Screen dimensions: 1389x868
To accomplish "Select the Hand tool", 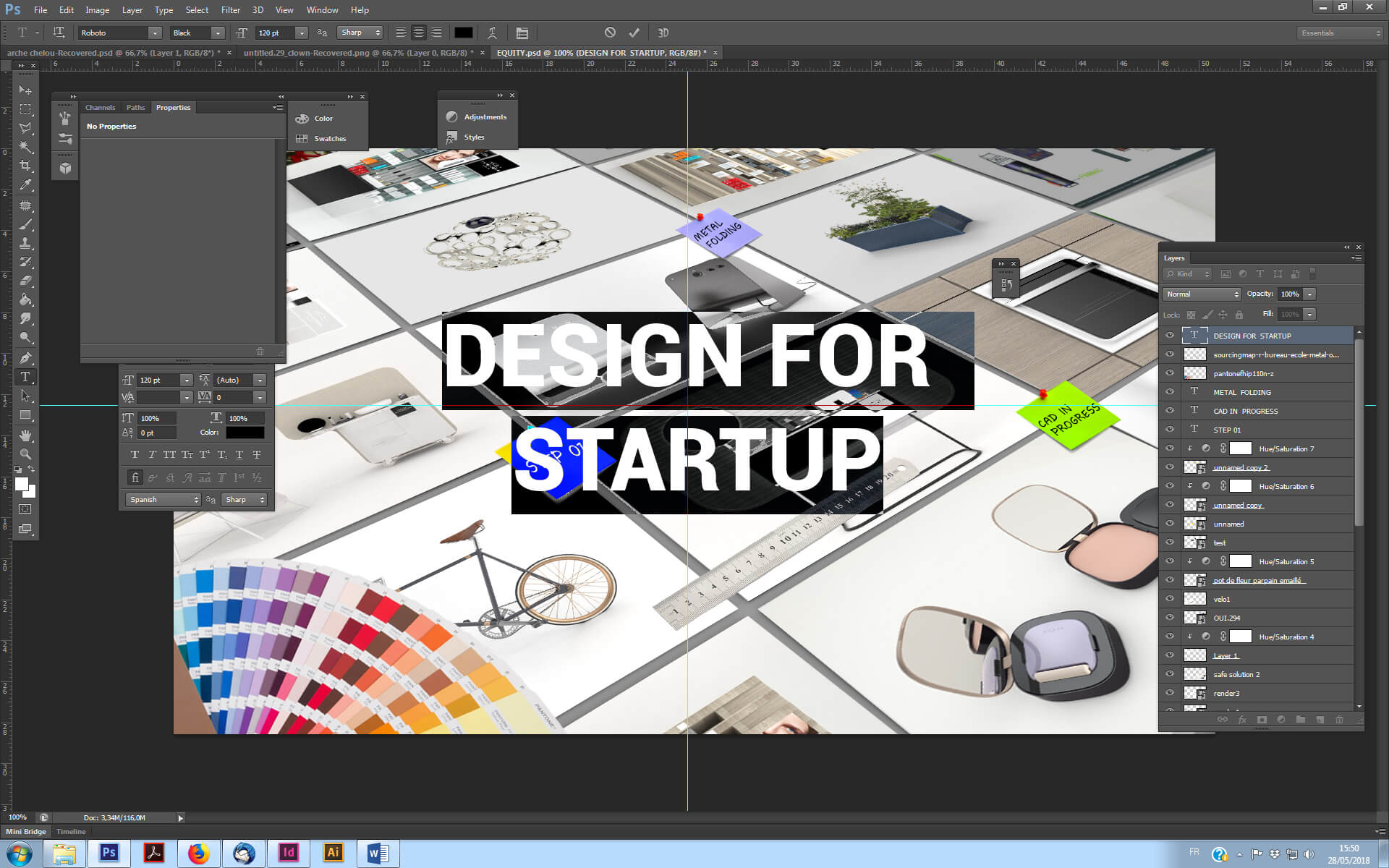I will (x=25, y=435).
